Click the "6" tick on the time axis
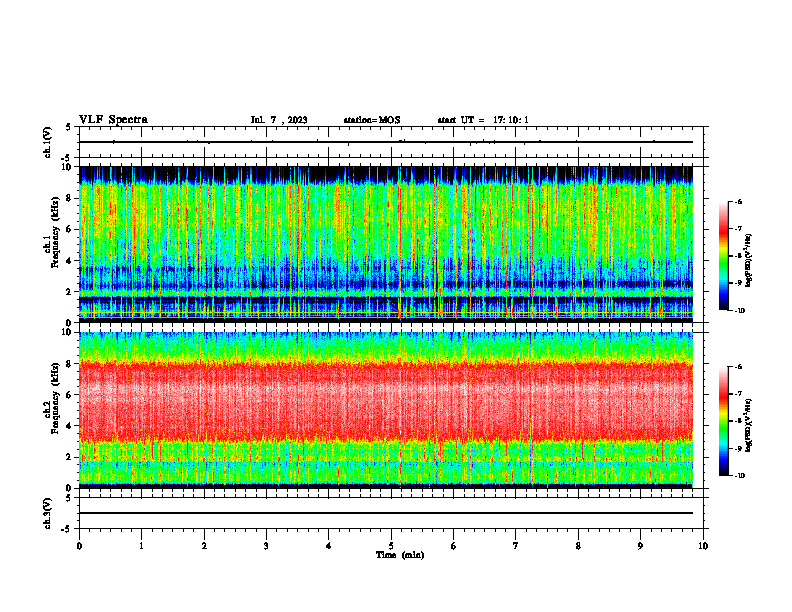792x612 pixels. coord(454,546)
